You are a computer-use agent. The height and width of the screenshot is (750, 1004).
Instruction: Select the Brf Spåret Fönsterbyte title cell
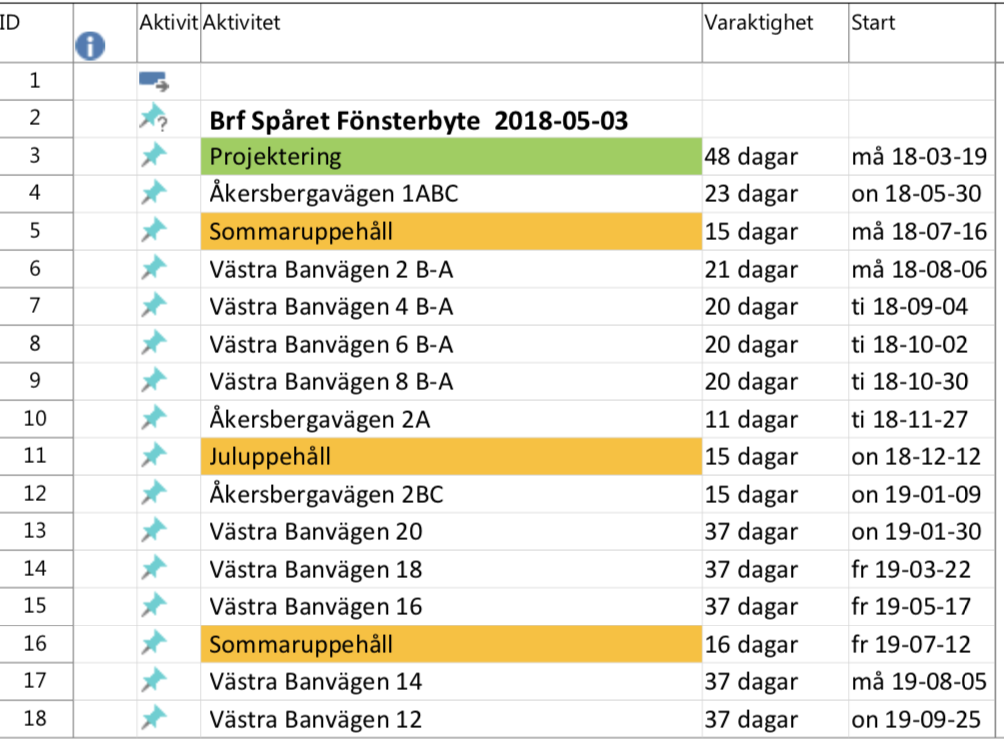pyautogui.click(x=419, y=120)
